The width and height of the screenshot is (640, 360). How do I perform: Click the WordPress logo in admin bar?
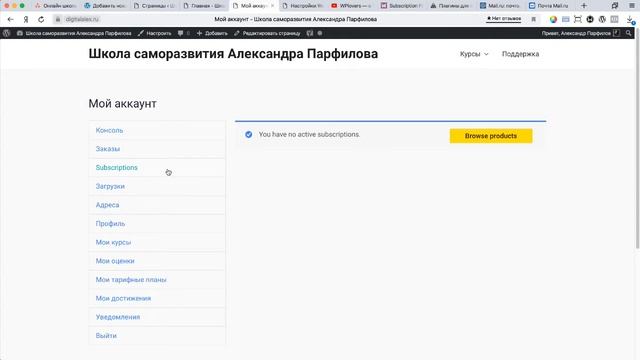click(7, 33)
